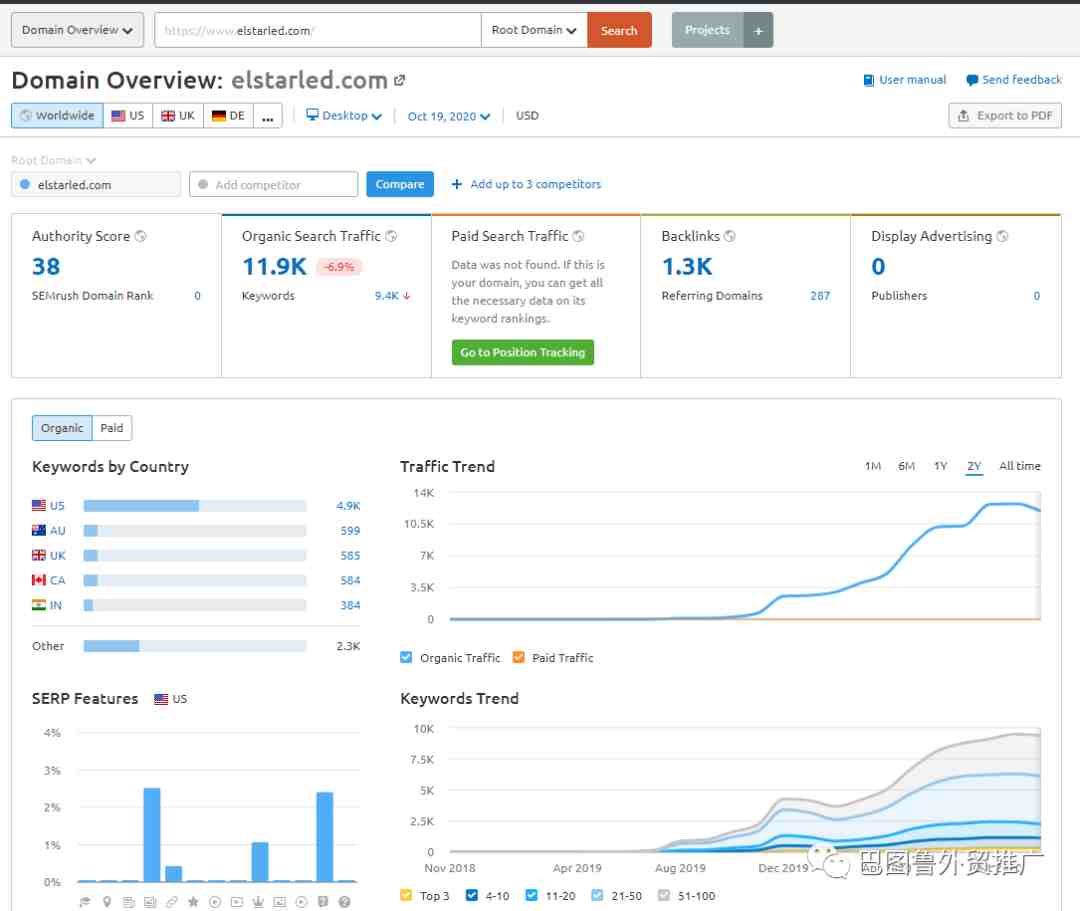Select the 1M traffic trend range
1080x911 pixels.
pyautogui.click(x=873, y=465)
